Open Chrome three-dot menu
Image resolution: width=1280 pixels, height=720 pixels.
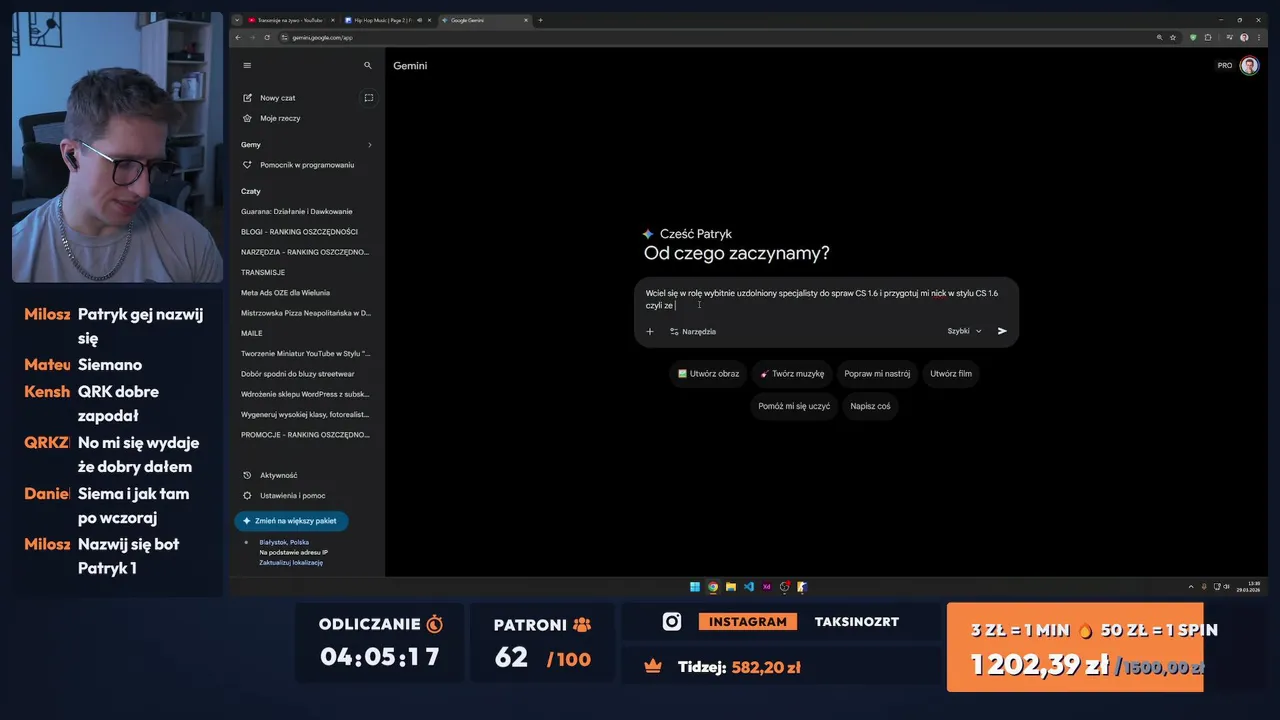pos(1259,37)
